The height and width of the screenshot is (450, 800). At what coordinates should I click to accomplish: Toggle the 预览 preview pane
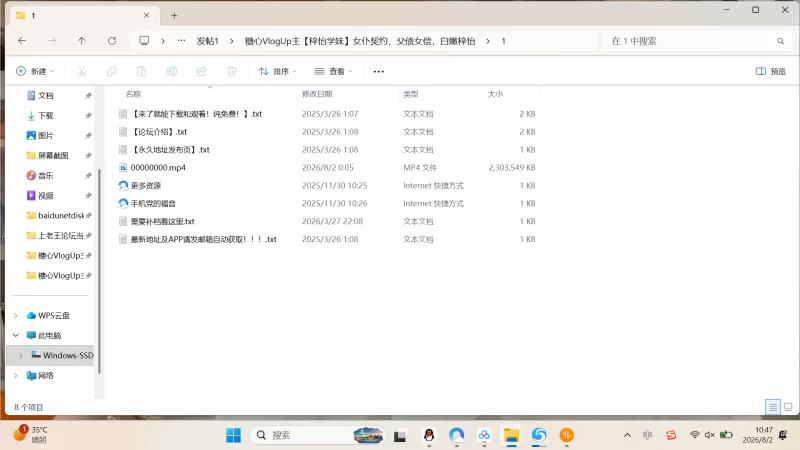pyautogui.click(x=770, y=71)
